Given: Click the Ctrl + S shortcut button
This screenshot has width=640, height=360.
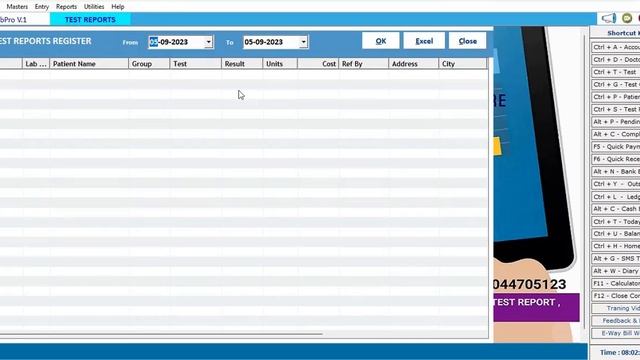Looking at the screenshot, I should 616,109.
